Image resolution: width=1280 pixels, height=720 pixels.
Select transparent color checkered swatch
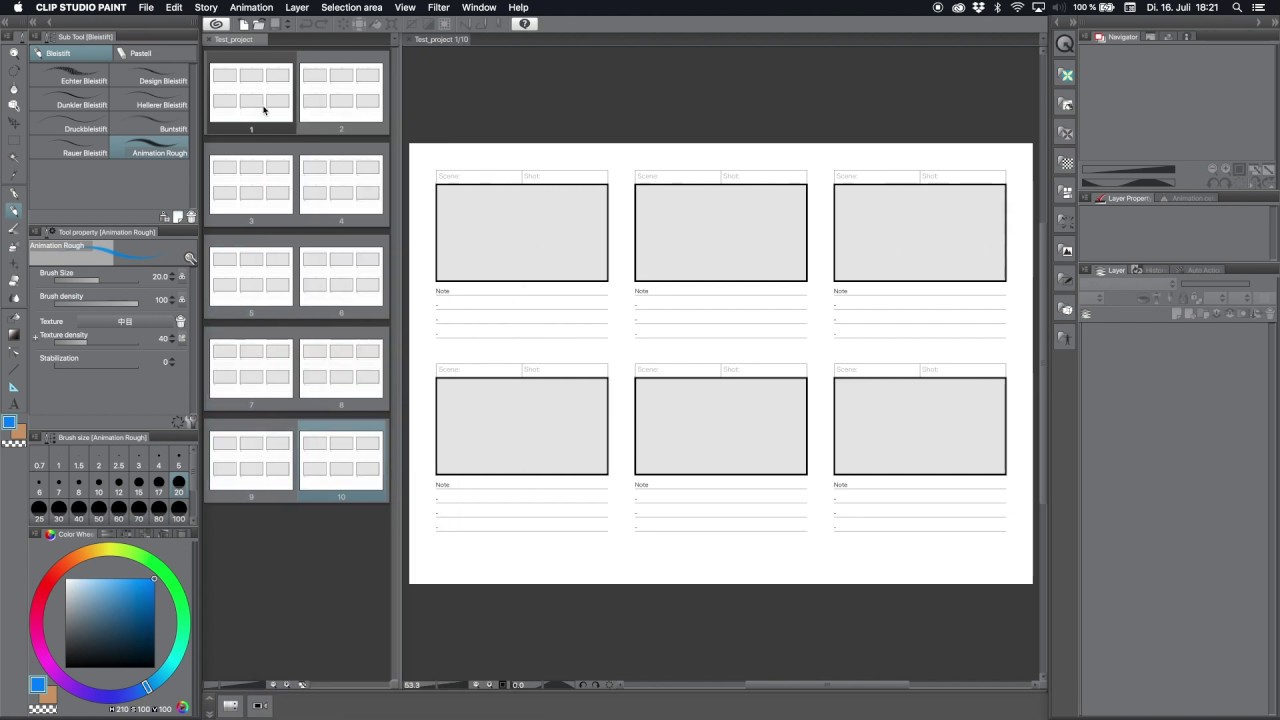(x=14, y=442)
